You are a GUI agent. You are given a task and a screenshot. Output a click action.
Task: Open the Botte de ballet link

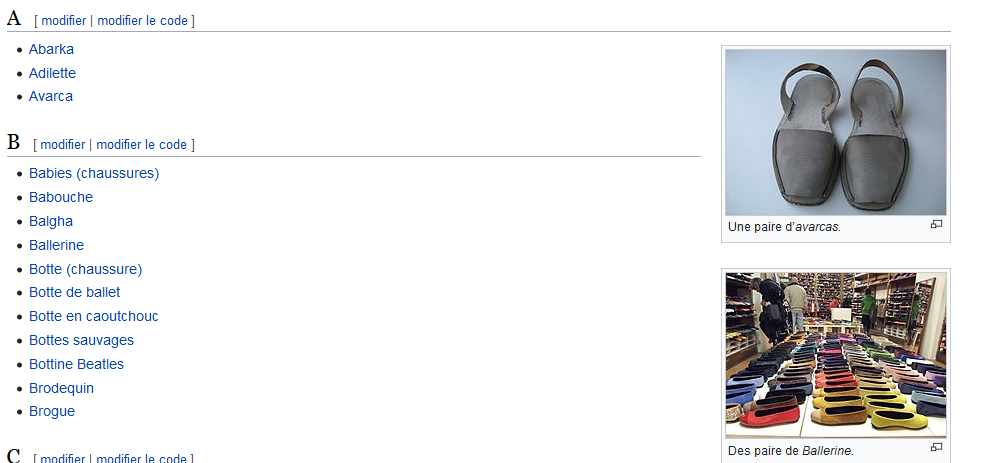click(x=75, y=293)
